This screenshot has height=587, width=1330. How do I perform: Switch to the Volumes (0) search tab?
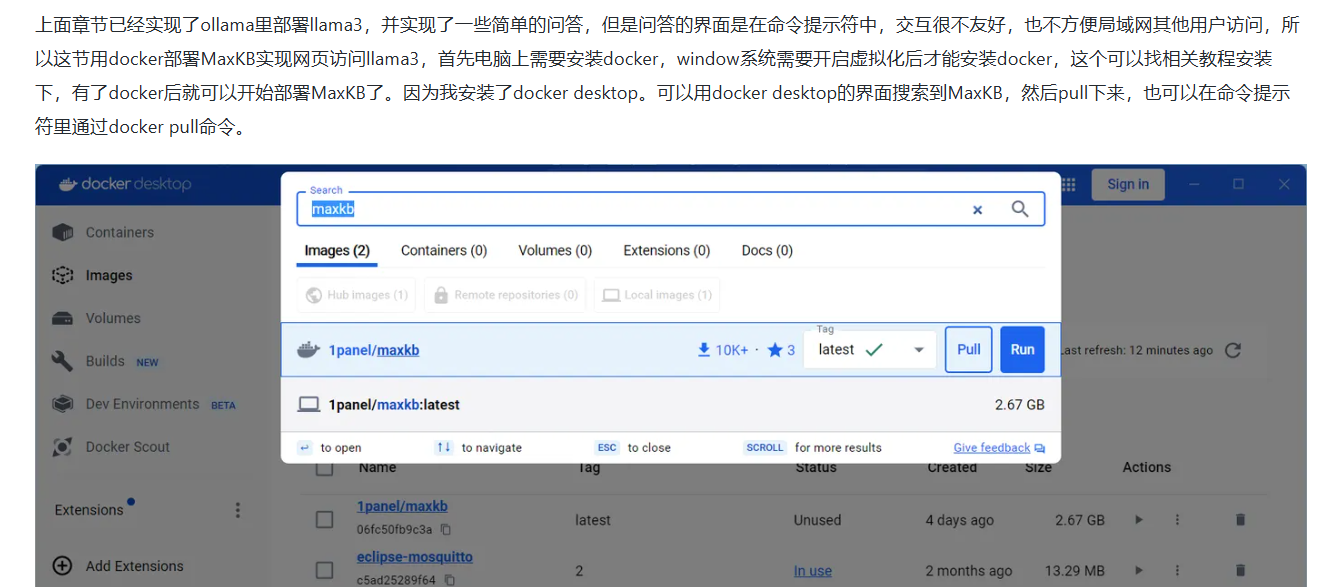tap(555, 251)
